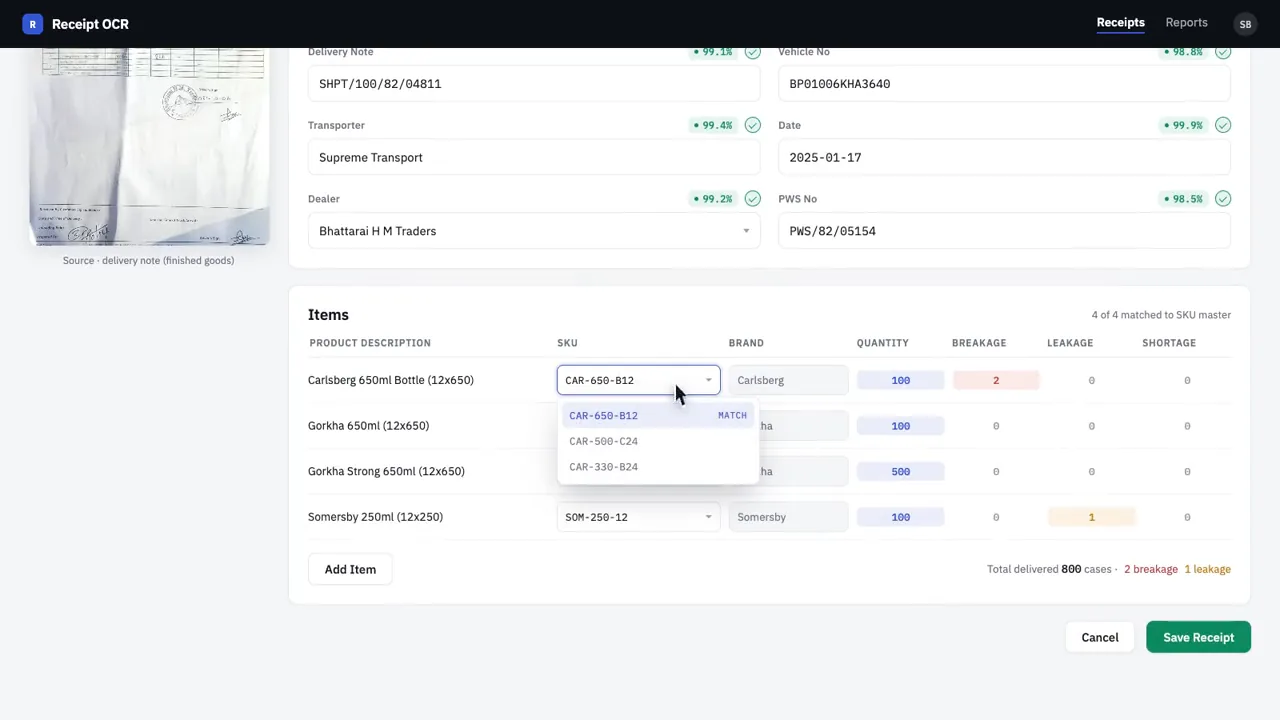Click the Delivery Note input field

pos(534,84)
